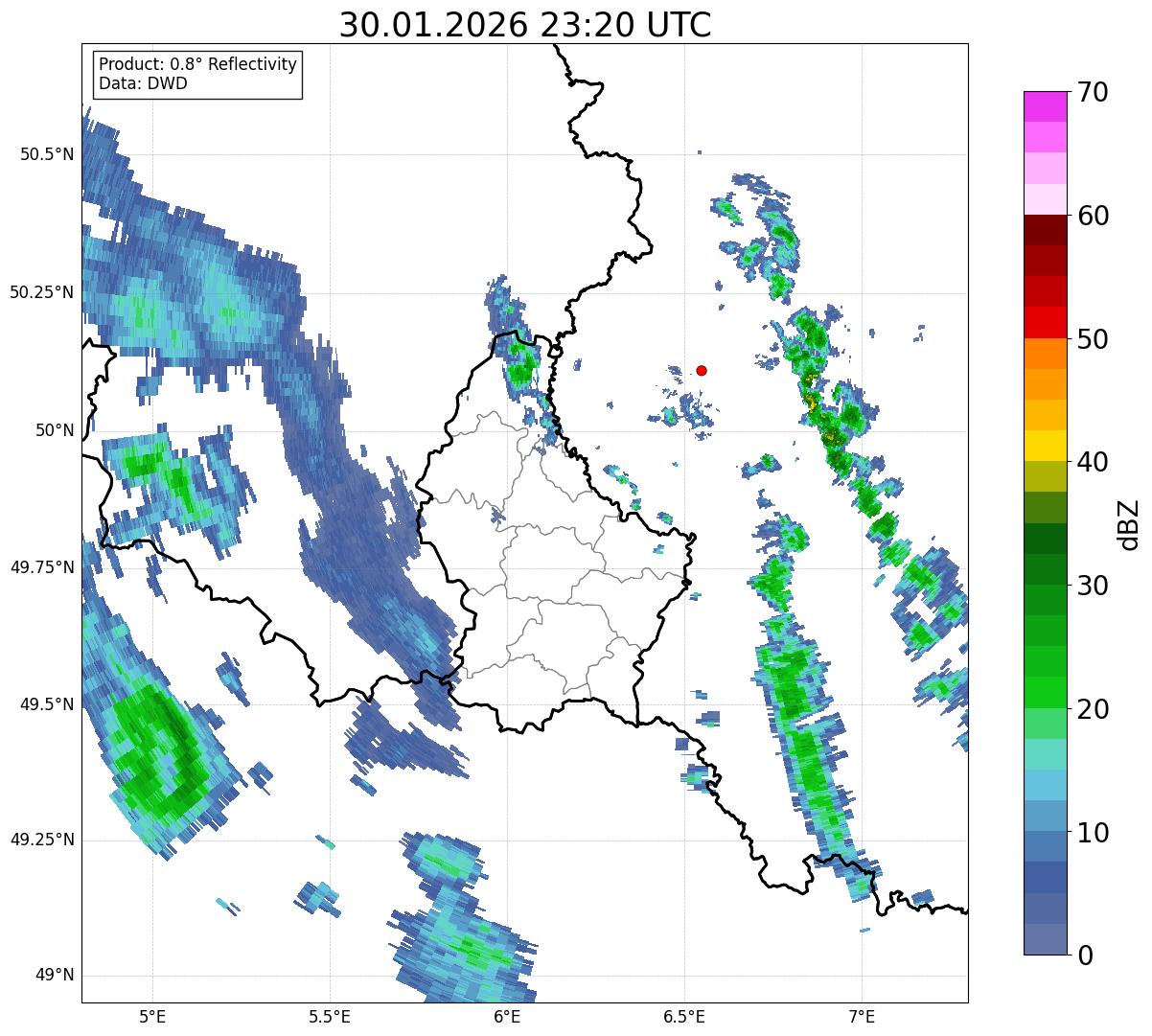Viewport: 1152px width, 1036px height.
Task: Click the 50.5°N latitude label
Action: (46, 155)
